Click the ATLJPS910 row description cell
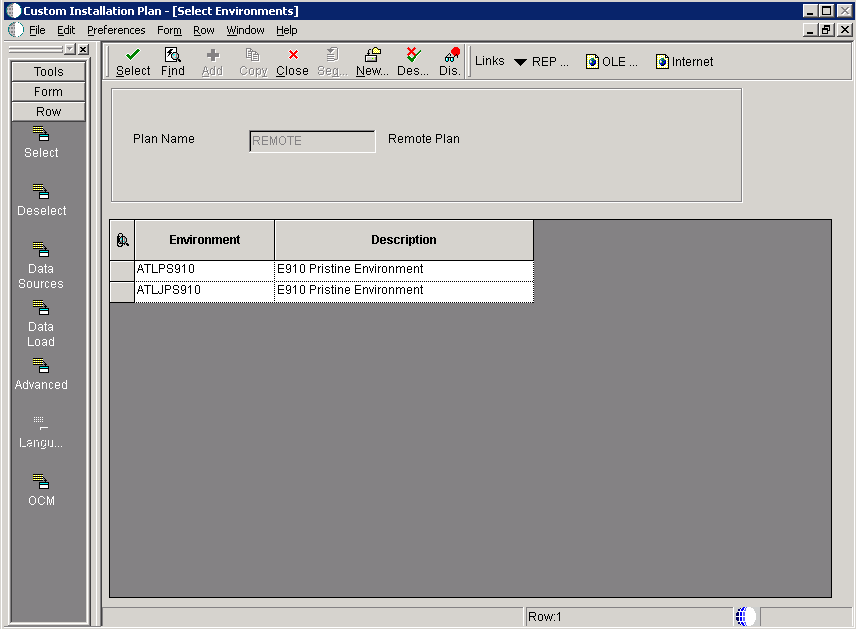Image resolution: width=856 pixels, height=629 pixels. point(404,292)
